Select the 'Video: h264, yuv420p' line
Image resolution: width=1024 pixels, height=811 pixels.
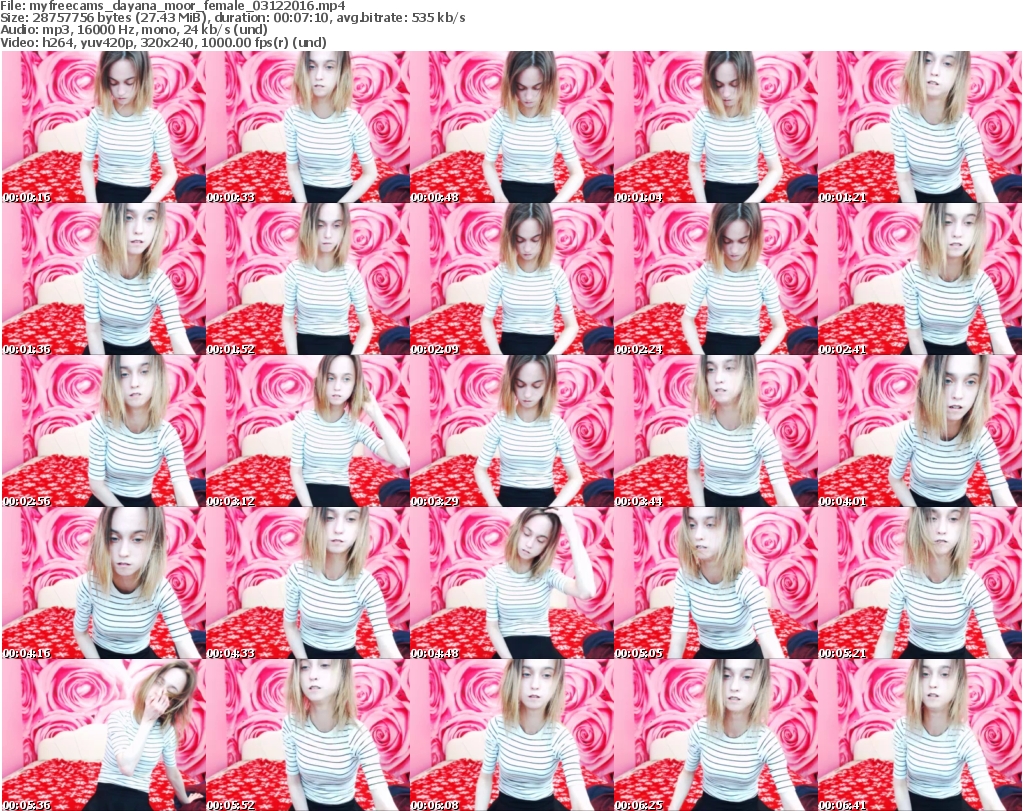pos(164,42)
